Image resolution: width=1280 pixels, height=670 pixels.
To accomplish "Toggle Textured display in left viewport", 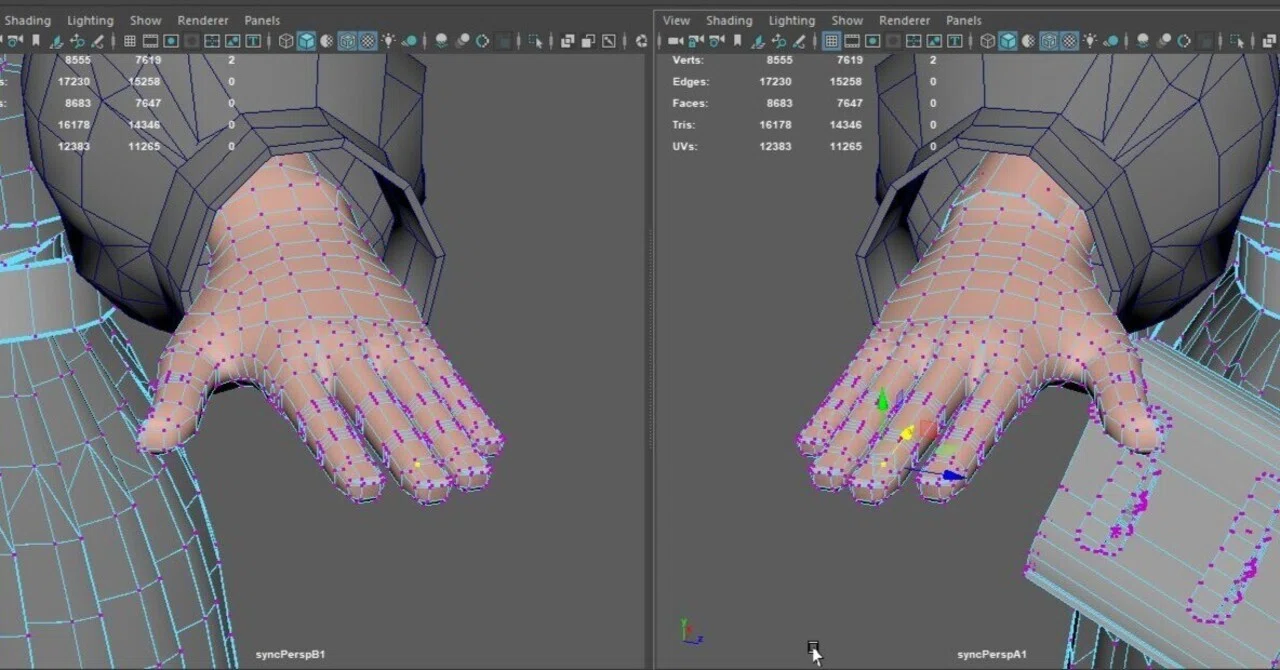I will tap(368, 41).
